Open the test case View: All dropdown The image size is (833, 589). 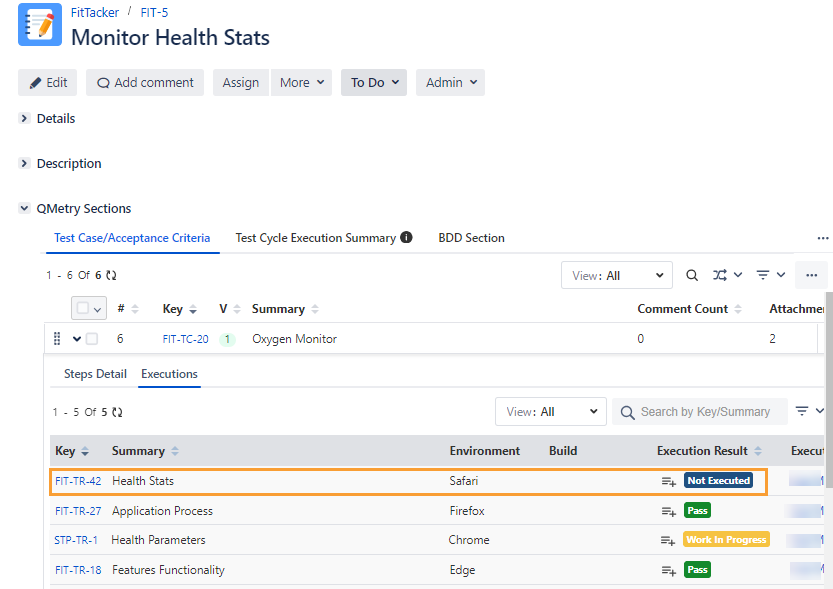(617, 275)
